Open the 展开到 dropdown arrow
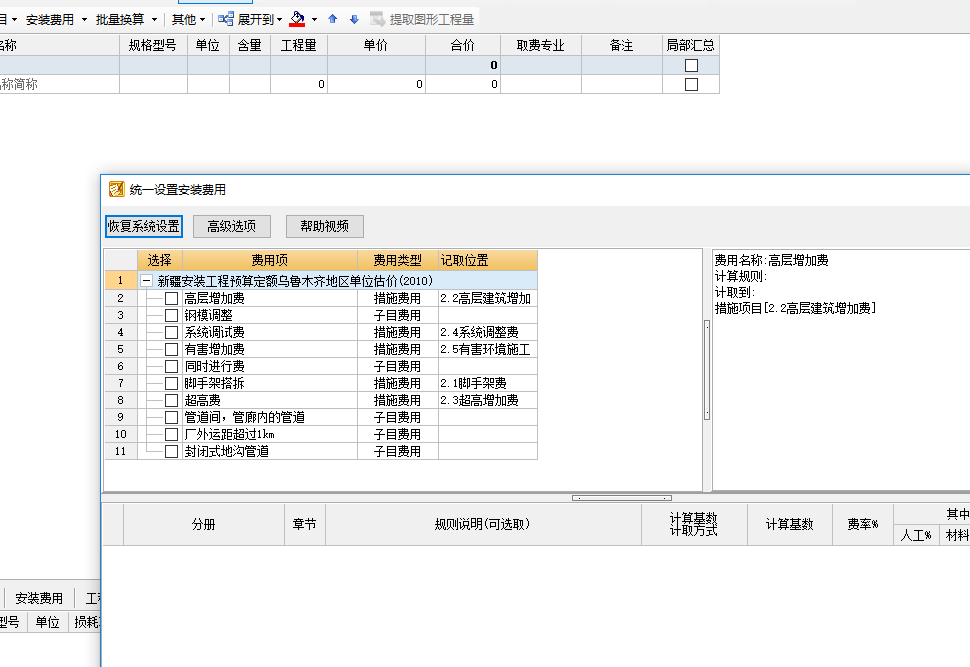 pos(280,20)
